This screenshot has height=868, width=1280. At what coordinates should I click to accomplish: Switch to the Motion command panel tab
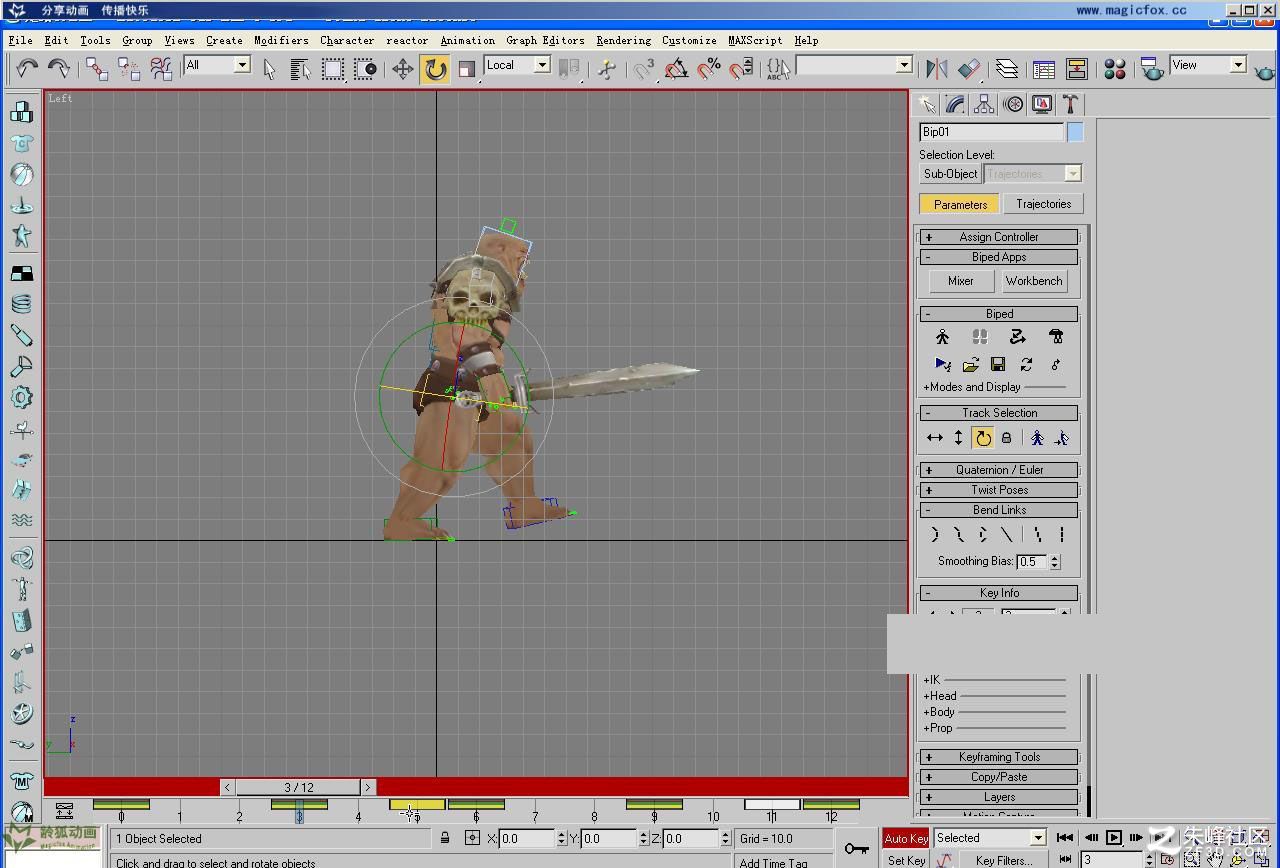coord(1013,104)
